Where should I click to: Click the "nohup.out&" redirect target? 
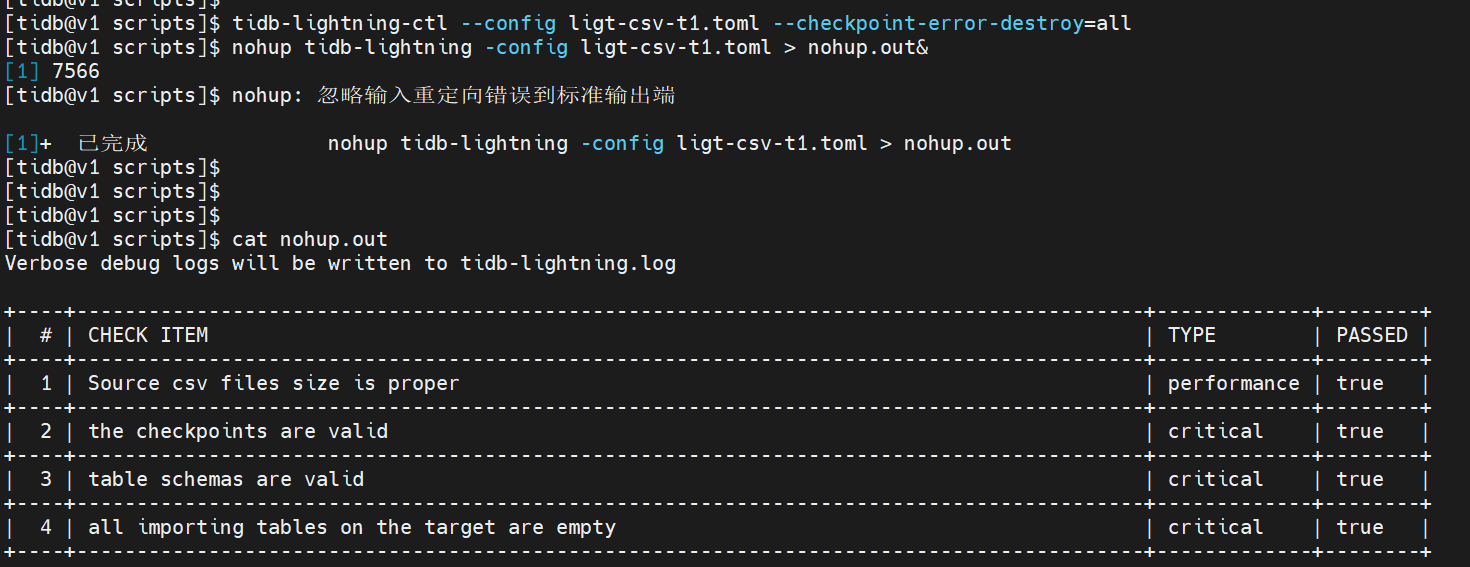pyautogui.click(x=868, y=47)
